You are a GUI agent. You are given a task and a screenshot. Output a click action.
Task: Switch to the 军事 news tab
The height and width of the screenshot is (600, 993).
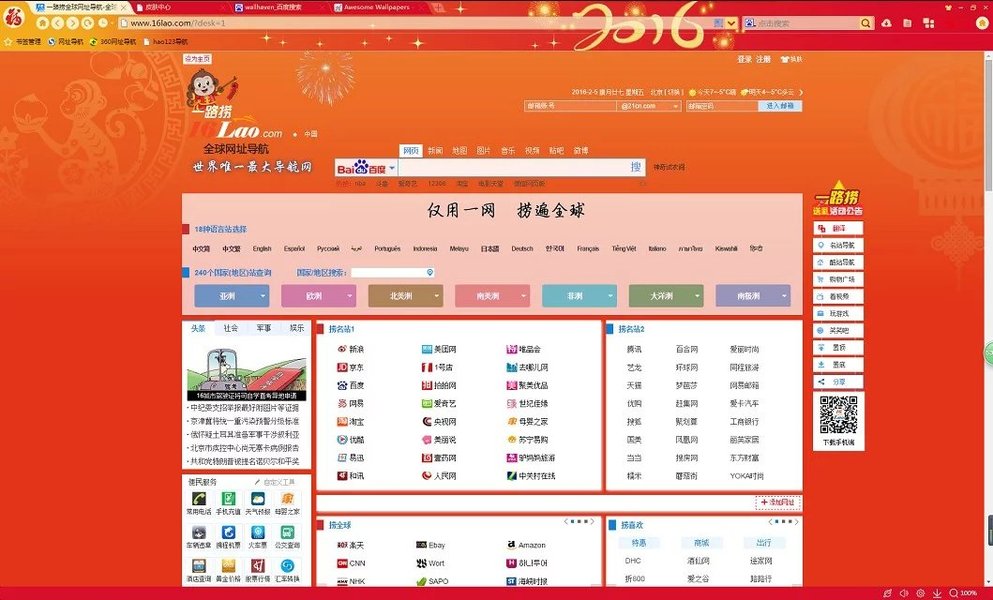point(264,328)
